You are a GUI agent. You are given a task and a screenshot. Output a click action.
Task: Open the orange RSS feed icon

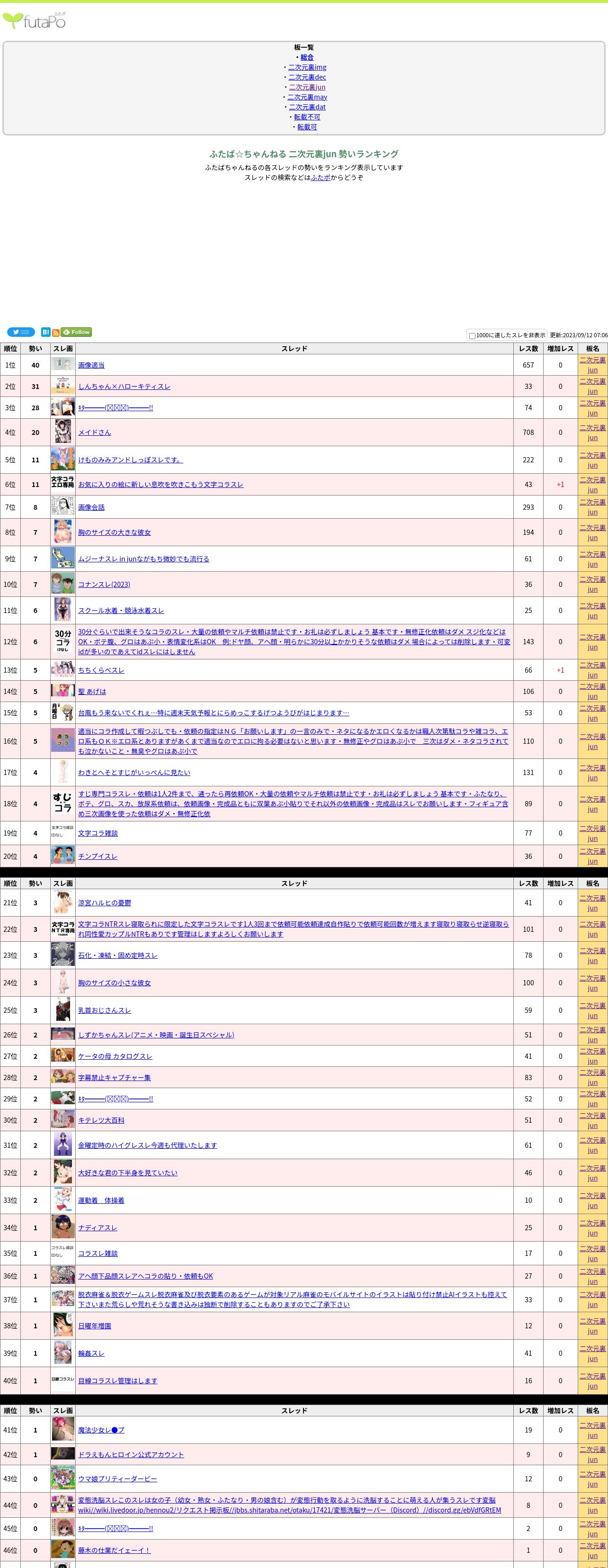(56, 333)
